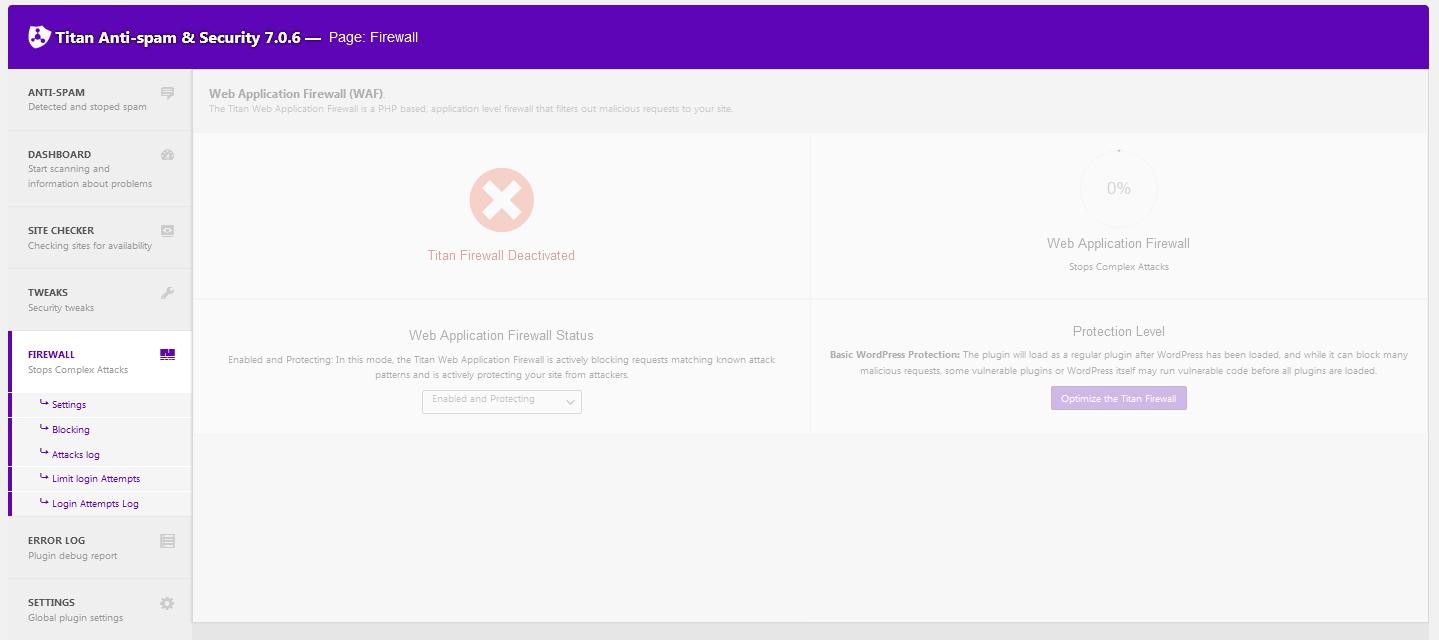1439x640 pixels.
Task: Open the Tweaks security section
Action: (100, 299)
